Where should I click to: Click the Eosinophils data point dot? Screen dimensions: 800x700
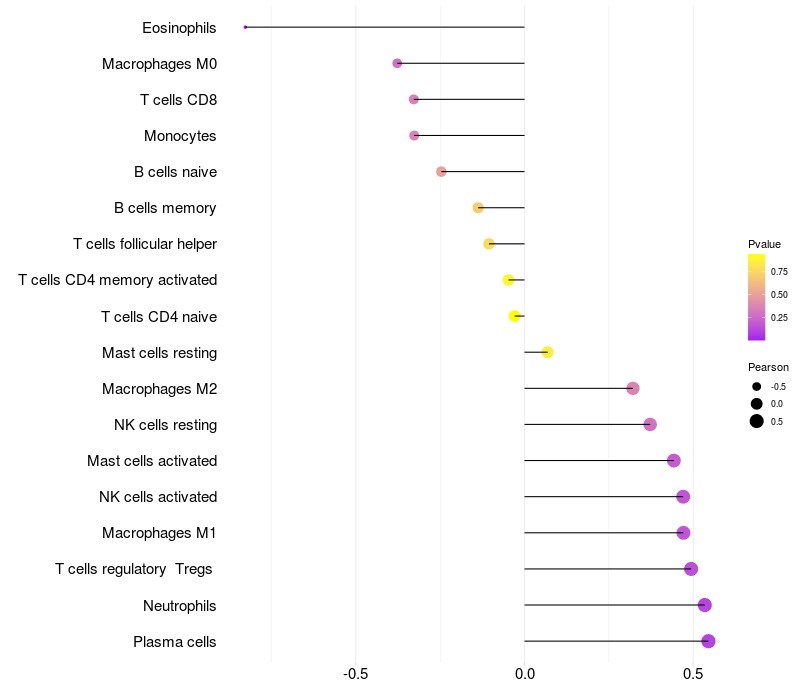click(x=245, y=27)
